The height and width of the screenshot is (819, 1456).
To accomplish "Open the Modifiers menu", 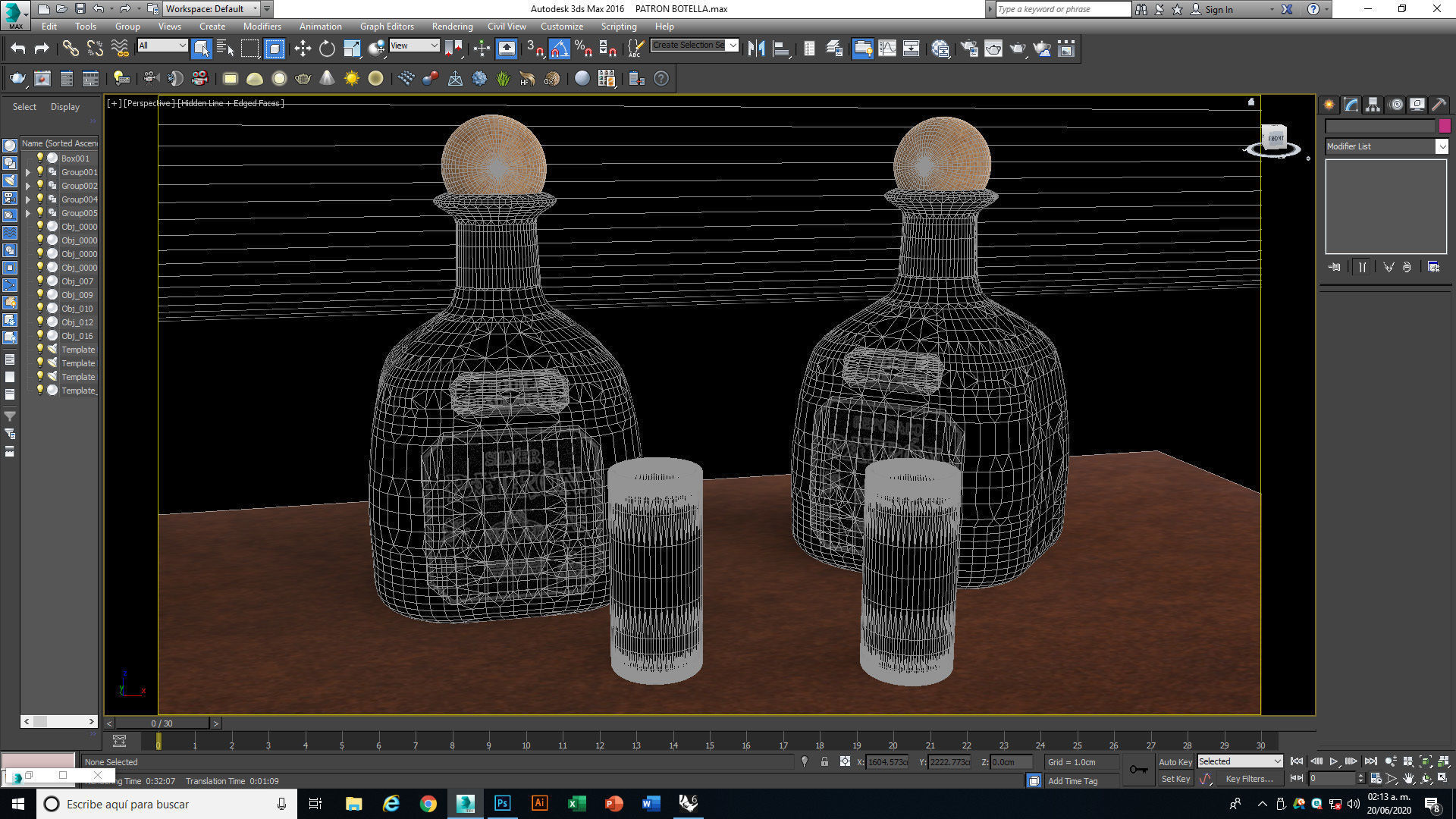I will [x=262, y=27].
